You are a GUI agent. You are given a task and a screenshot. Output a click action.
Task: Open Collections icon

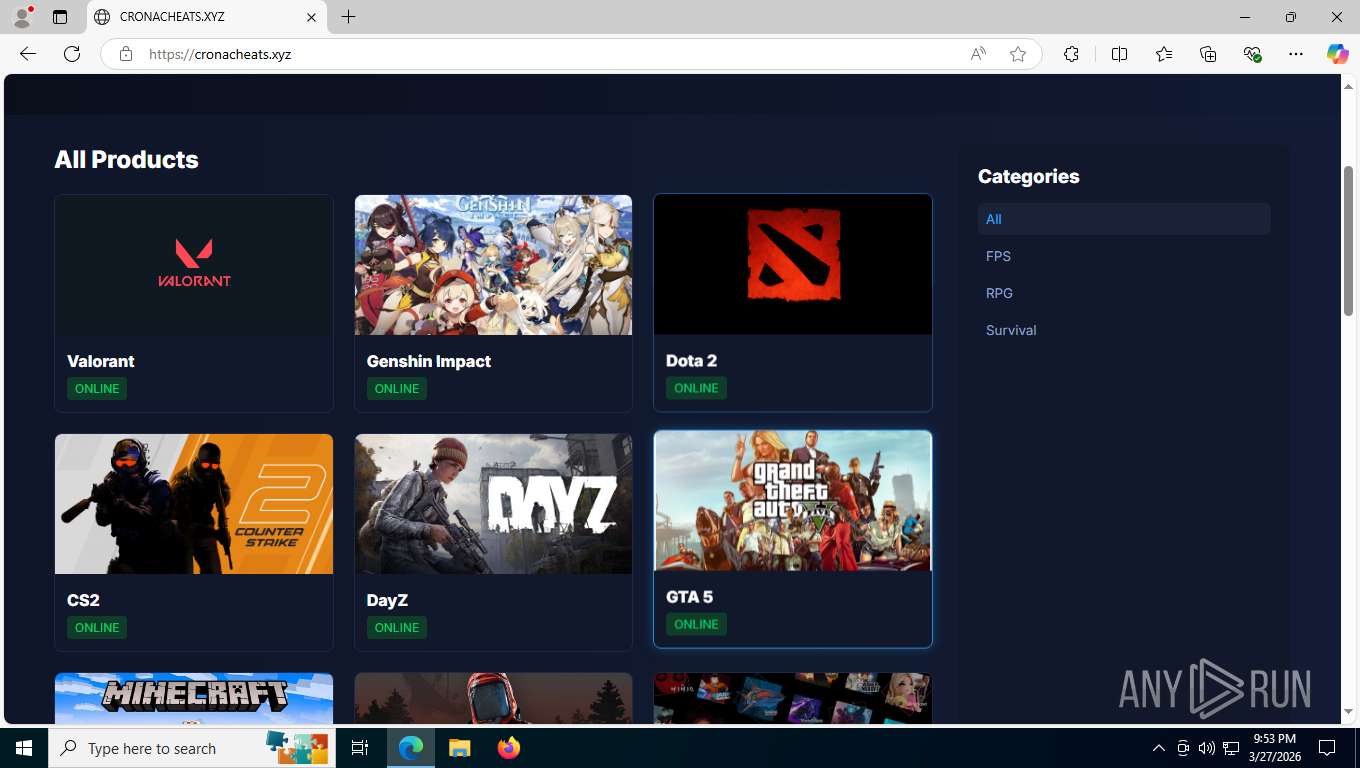(x=1208, y=54)
